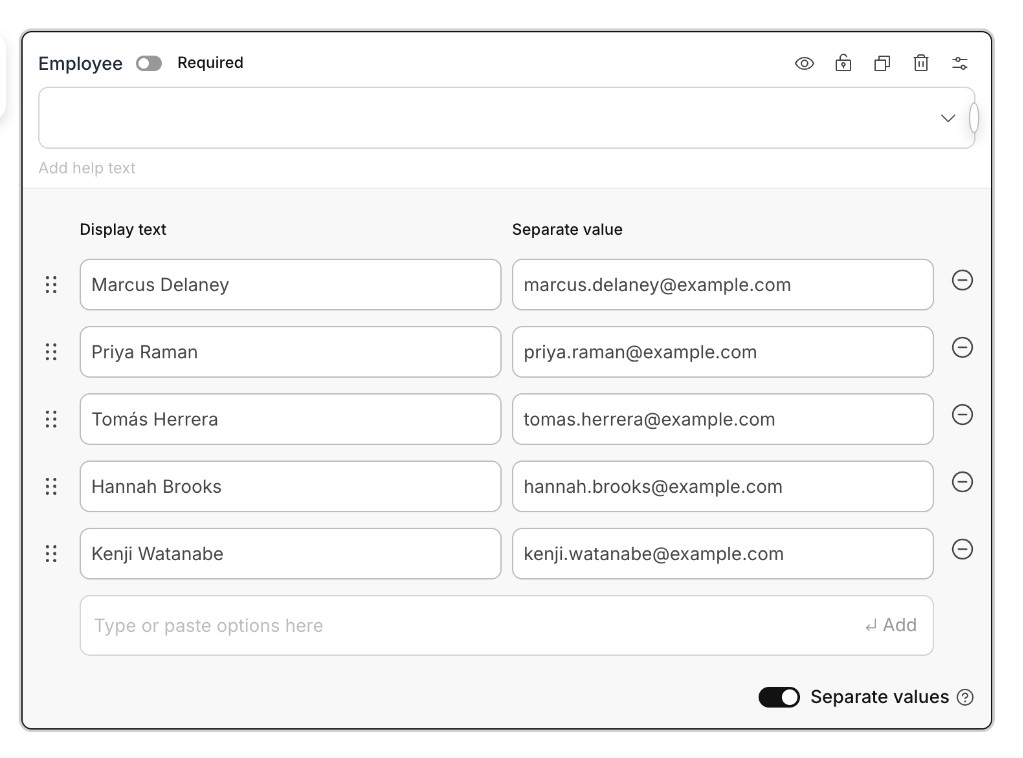Click the Add button
Image resolution: width=1024 pixels, height=758 pixels.
(x=891, y=625)
